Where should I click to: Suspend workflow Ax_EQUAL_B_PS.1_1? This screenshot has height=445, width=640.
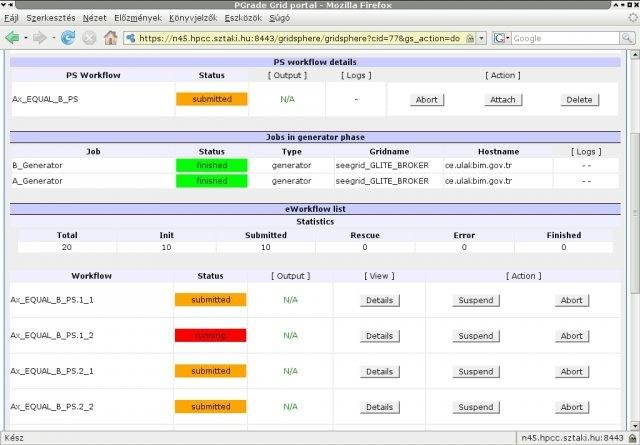[x=476, y=300]
